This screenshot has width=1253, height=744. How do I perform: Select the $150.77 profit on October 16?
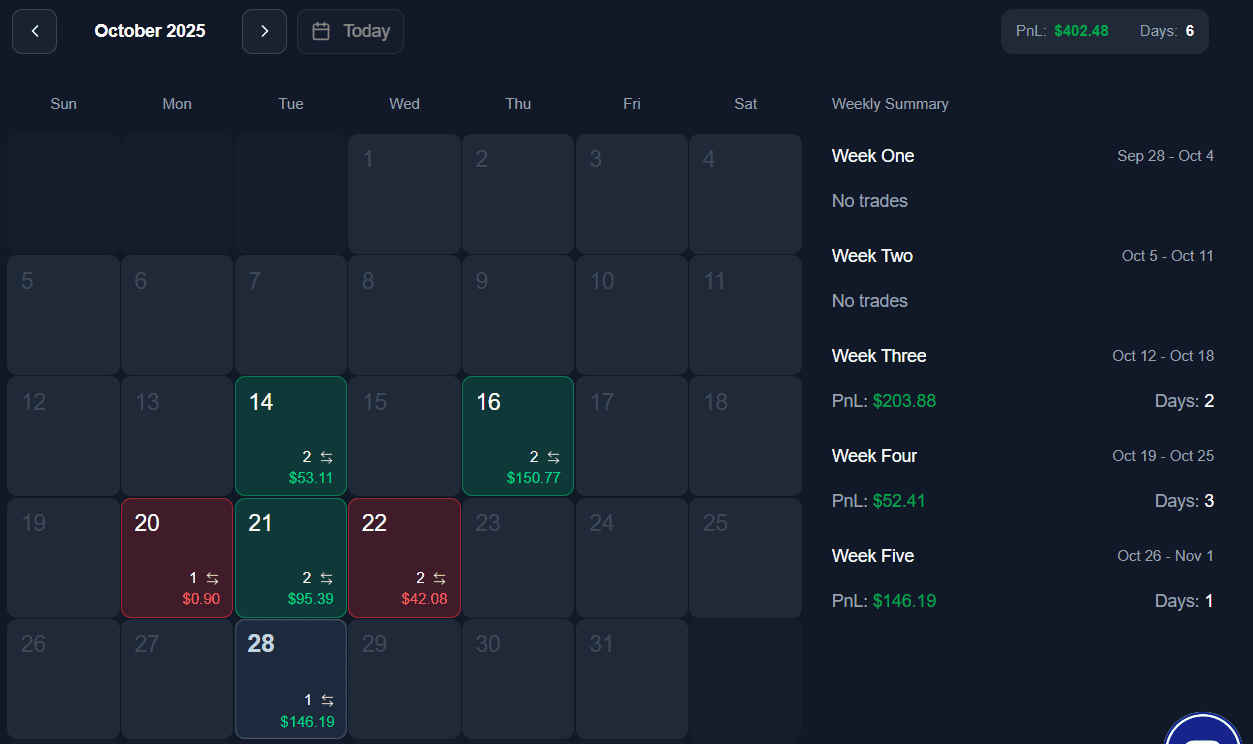[x=533, y=478]
